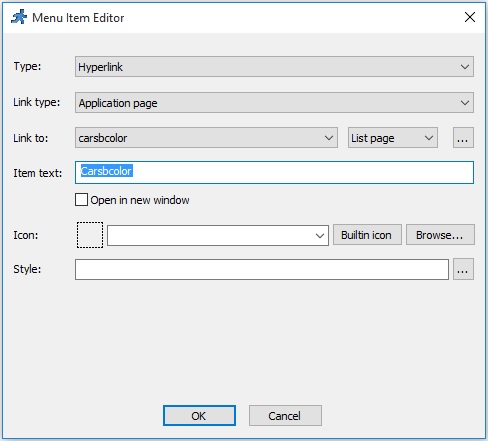Enable the Open in new window checkbox
This screenshot has width=488, height=441.
coord(81,200)
